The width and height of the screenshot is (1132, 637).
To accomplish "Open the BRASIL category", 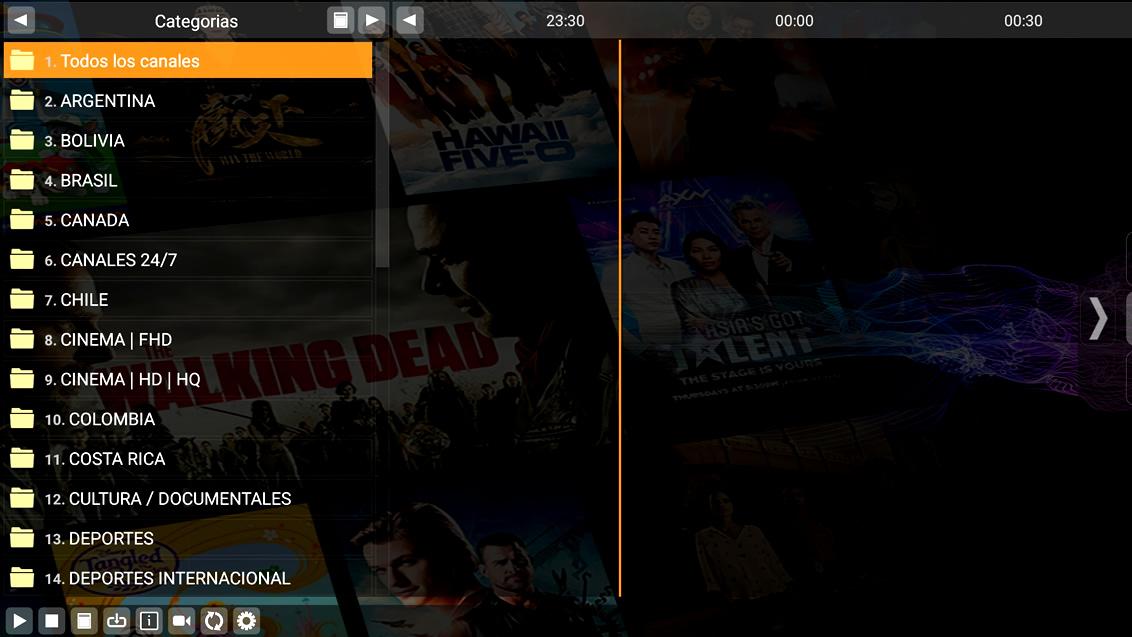I will [188, 180].
